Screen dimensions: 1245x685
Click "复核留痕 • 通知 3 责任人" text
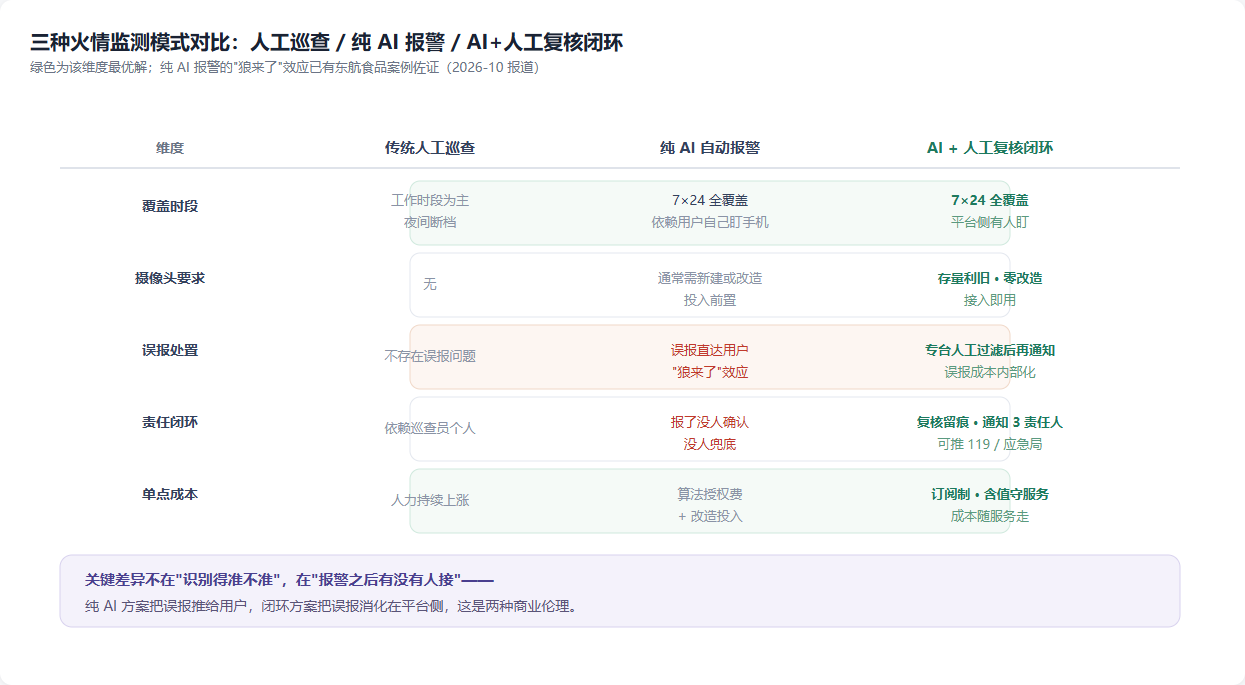[x=990, y=422]
